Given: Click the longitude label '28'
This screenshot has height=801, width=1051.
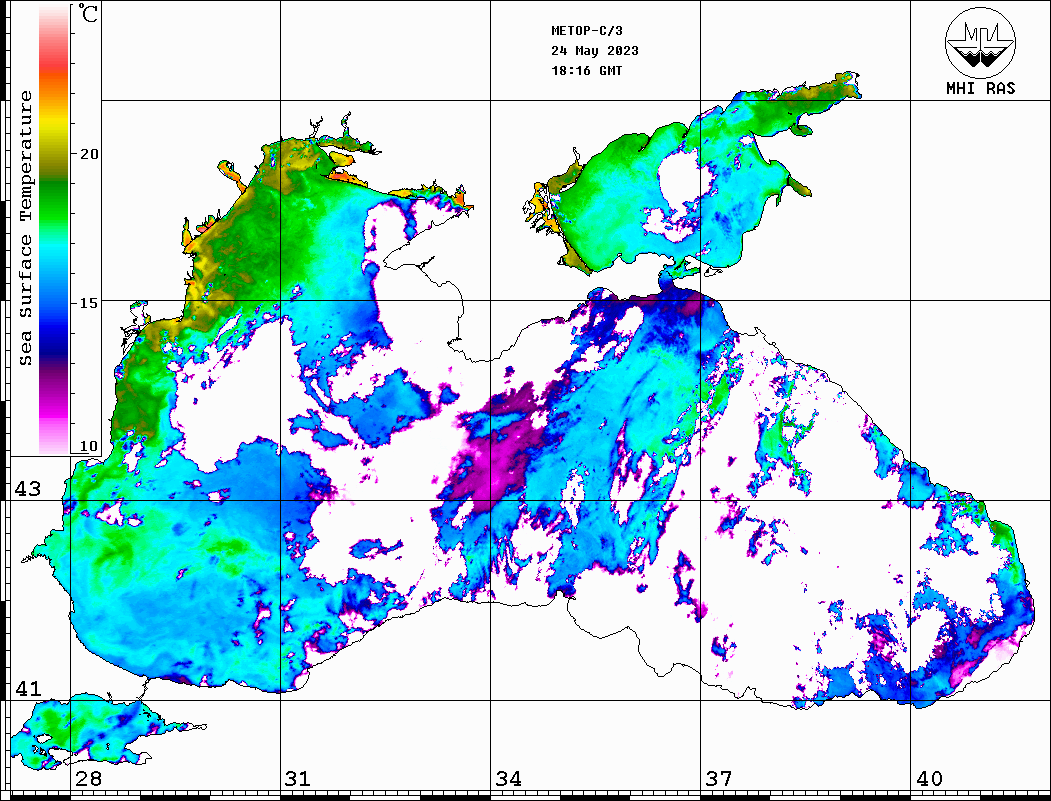Looking at the screenshot, I should tap(88, 779).
